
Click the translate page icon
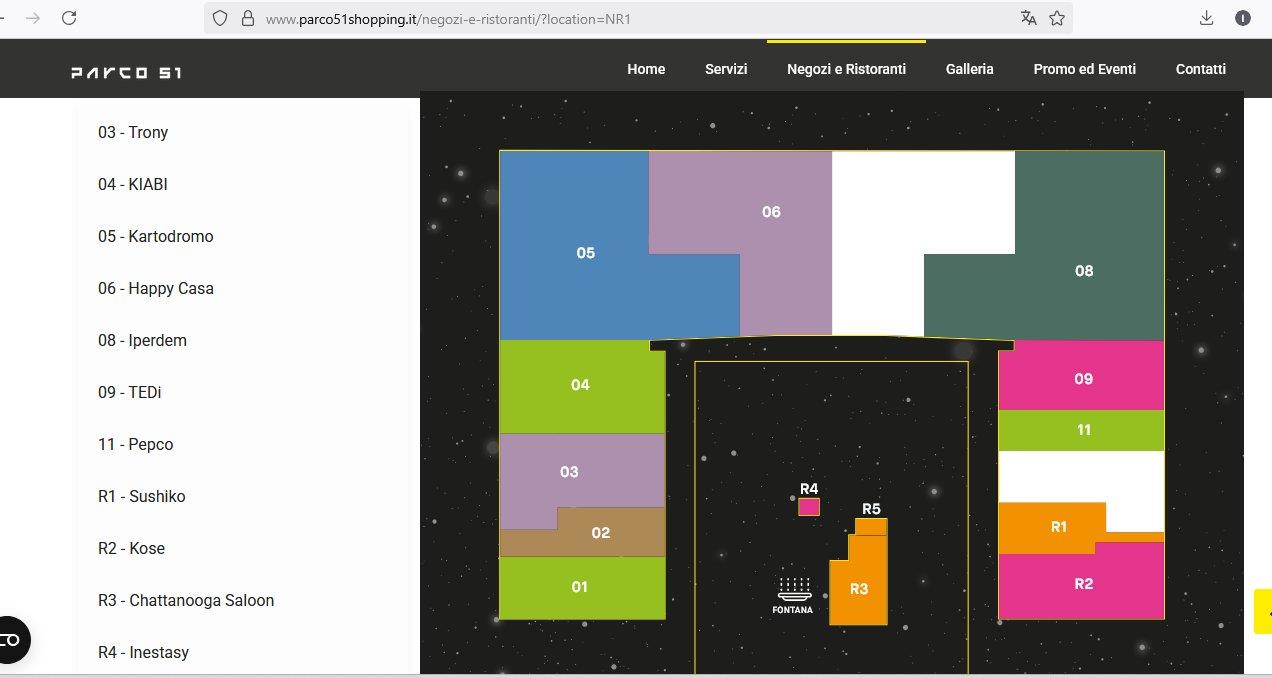pos(1028,18)
